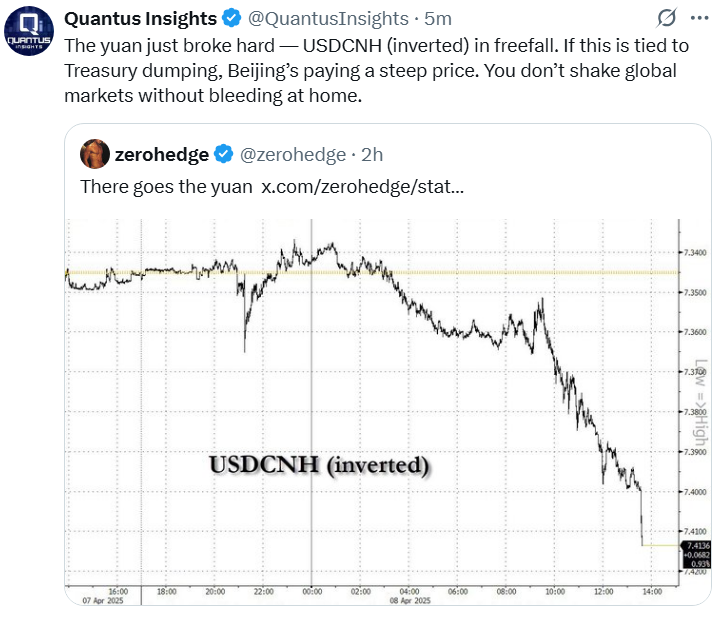Image resolution: width=724 pixels, height=617 pixels.
Task: Open the three-dot more options menu
Action: pos(699,18)
